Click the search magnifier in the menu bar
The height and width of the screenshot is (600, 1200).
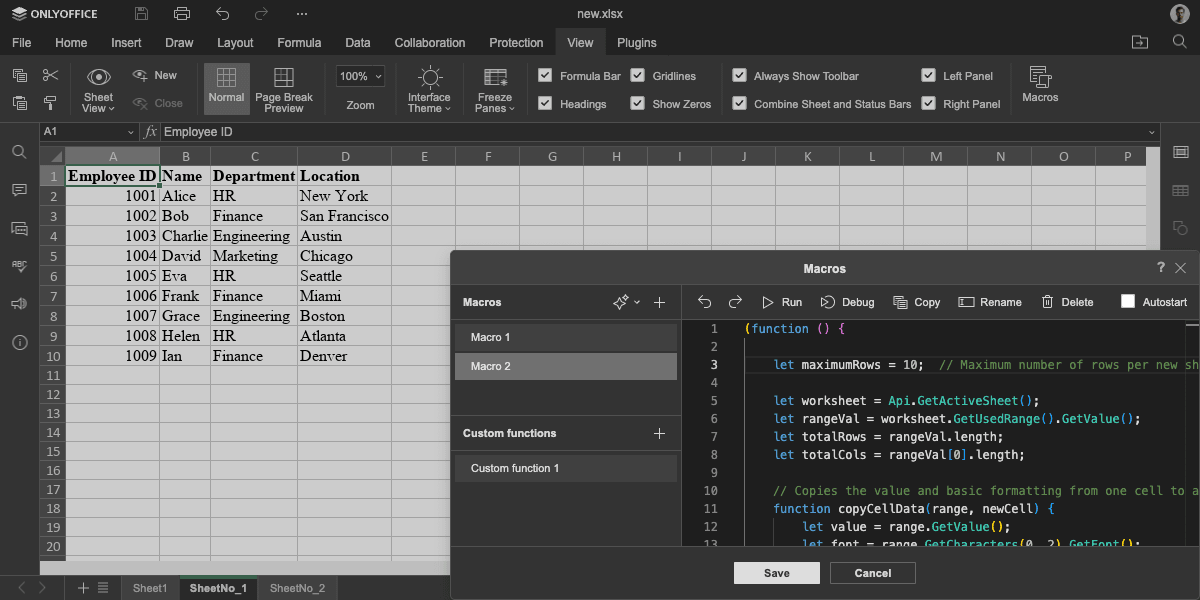pyautogui.click(x=1180, y=42)
